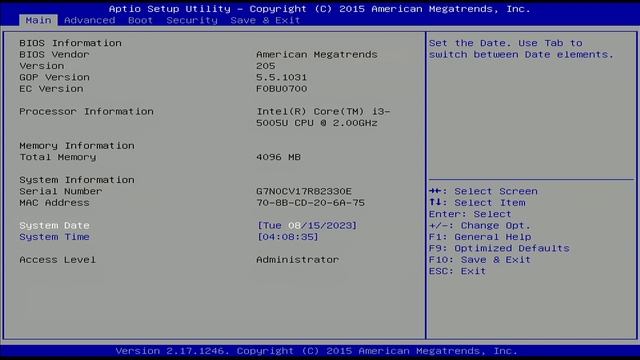The image size is (640, 360).
Task: Click the +/-: Change Opt. hint
Action: pyautogui.click(x=480, y=225)
